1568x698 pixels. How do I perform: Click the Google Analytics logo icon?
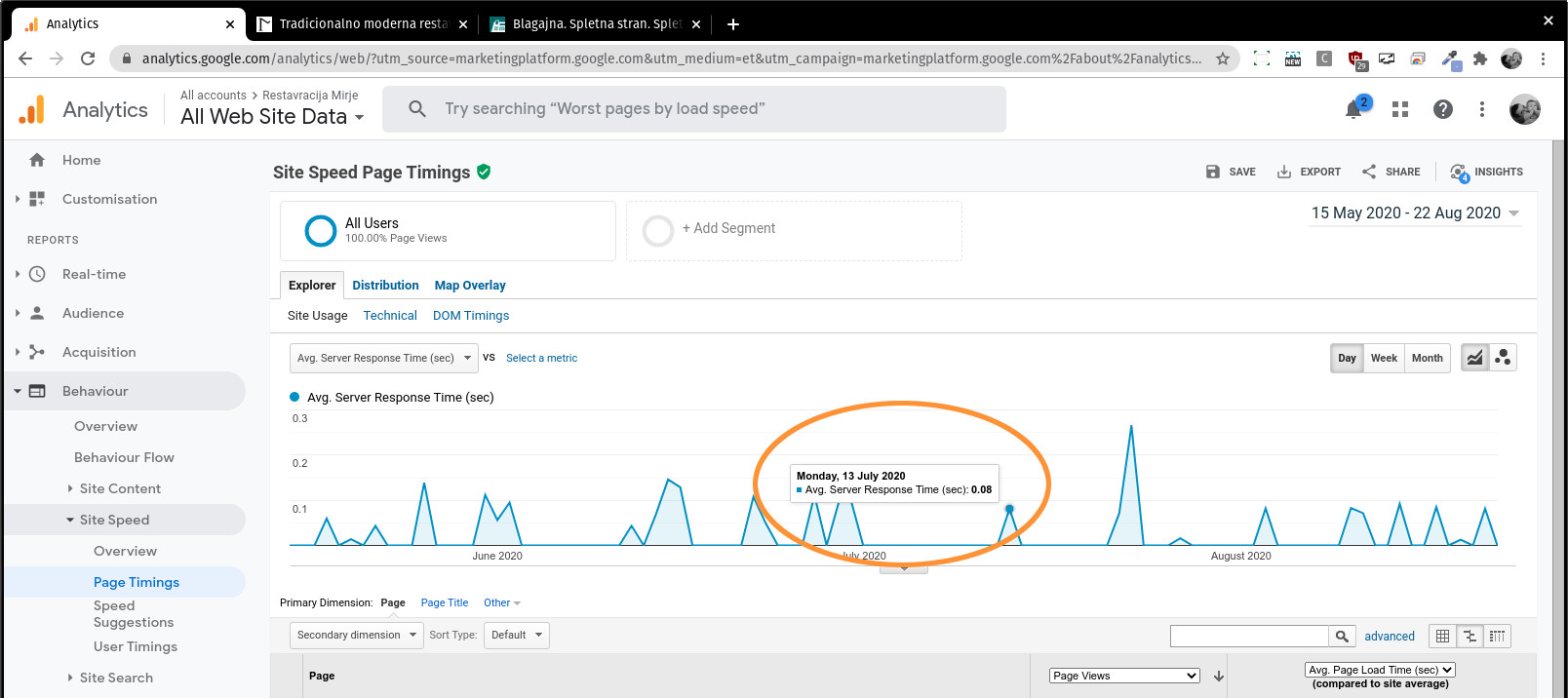tap(32, 109)
